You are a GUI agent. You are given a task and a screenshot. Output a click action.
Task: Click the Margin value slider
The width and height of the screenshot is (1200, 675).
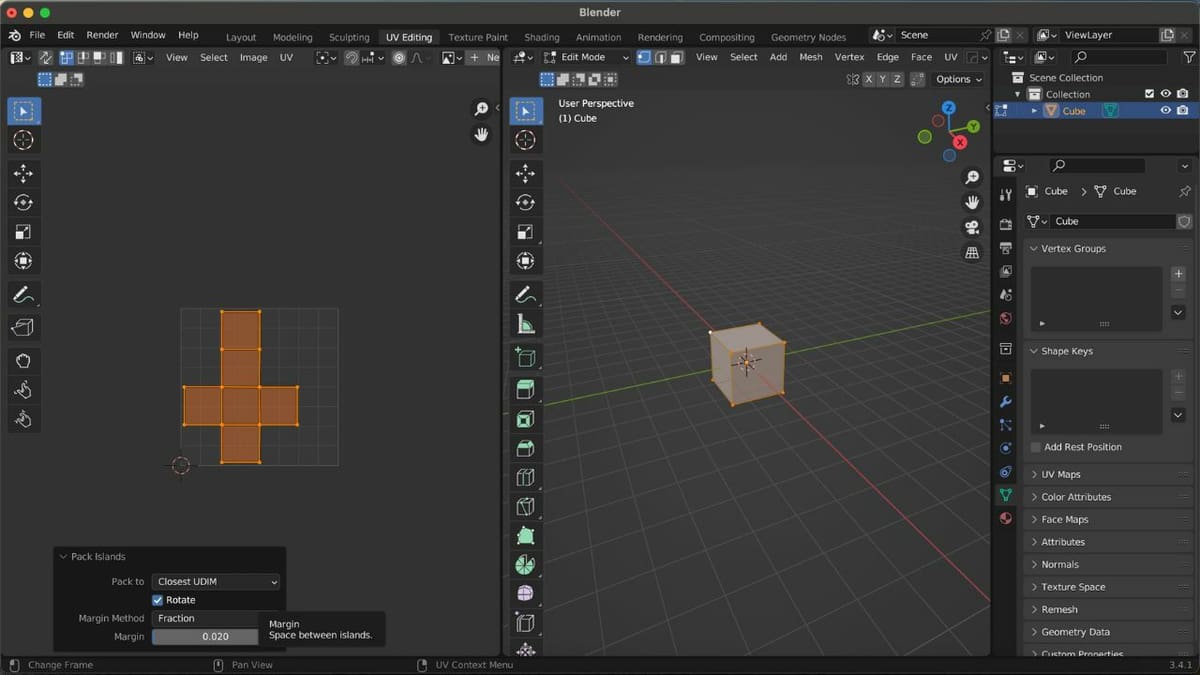pos(204,636)
